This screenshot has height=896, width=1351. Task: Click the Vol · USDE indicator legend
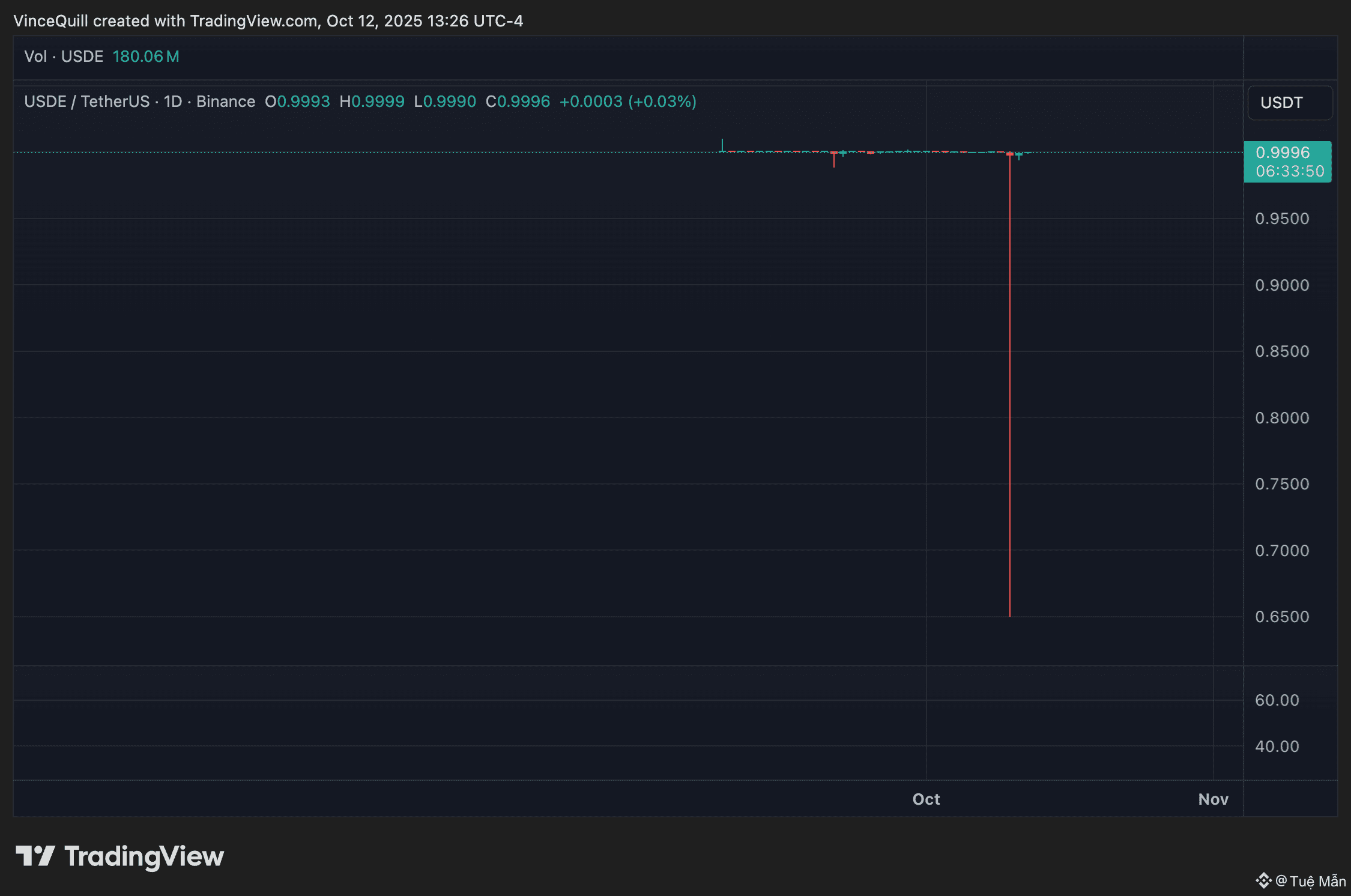pyautogui.click(x=63, y=56)
